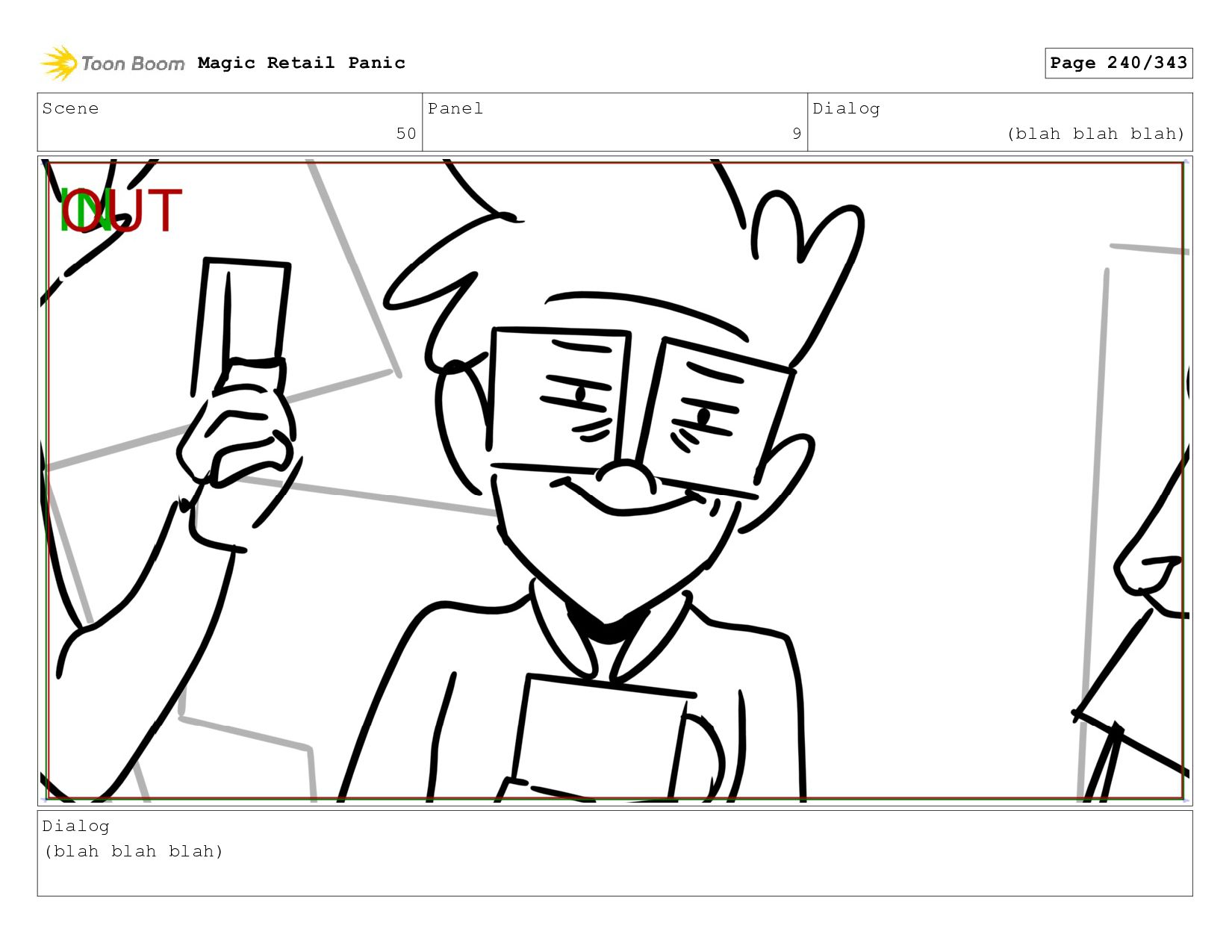Select the 'Magic Retail Panic' title text

(302, 63)
